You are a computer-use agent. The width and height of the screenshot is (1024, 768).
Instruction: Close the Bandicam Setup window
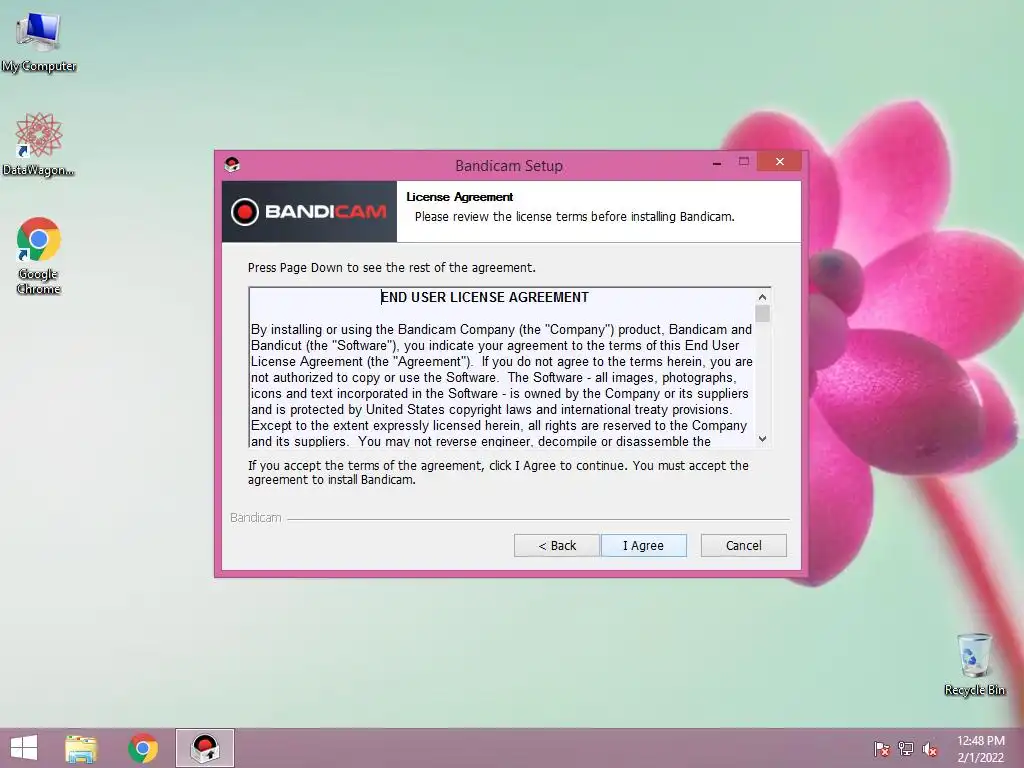click(779, 161)
